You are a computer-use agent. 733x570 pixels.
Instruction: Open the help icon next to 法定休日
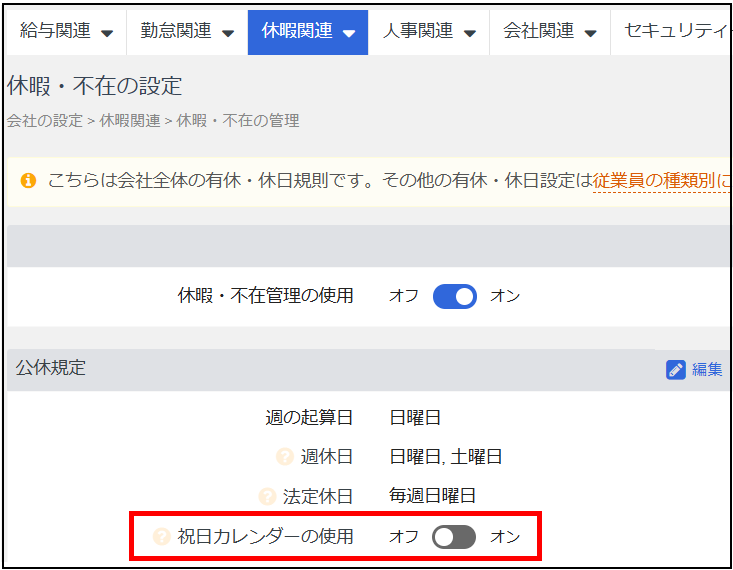point(267,496)
